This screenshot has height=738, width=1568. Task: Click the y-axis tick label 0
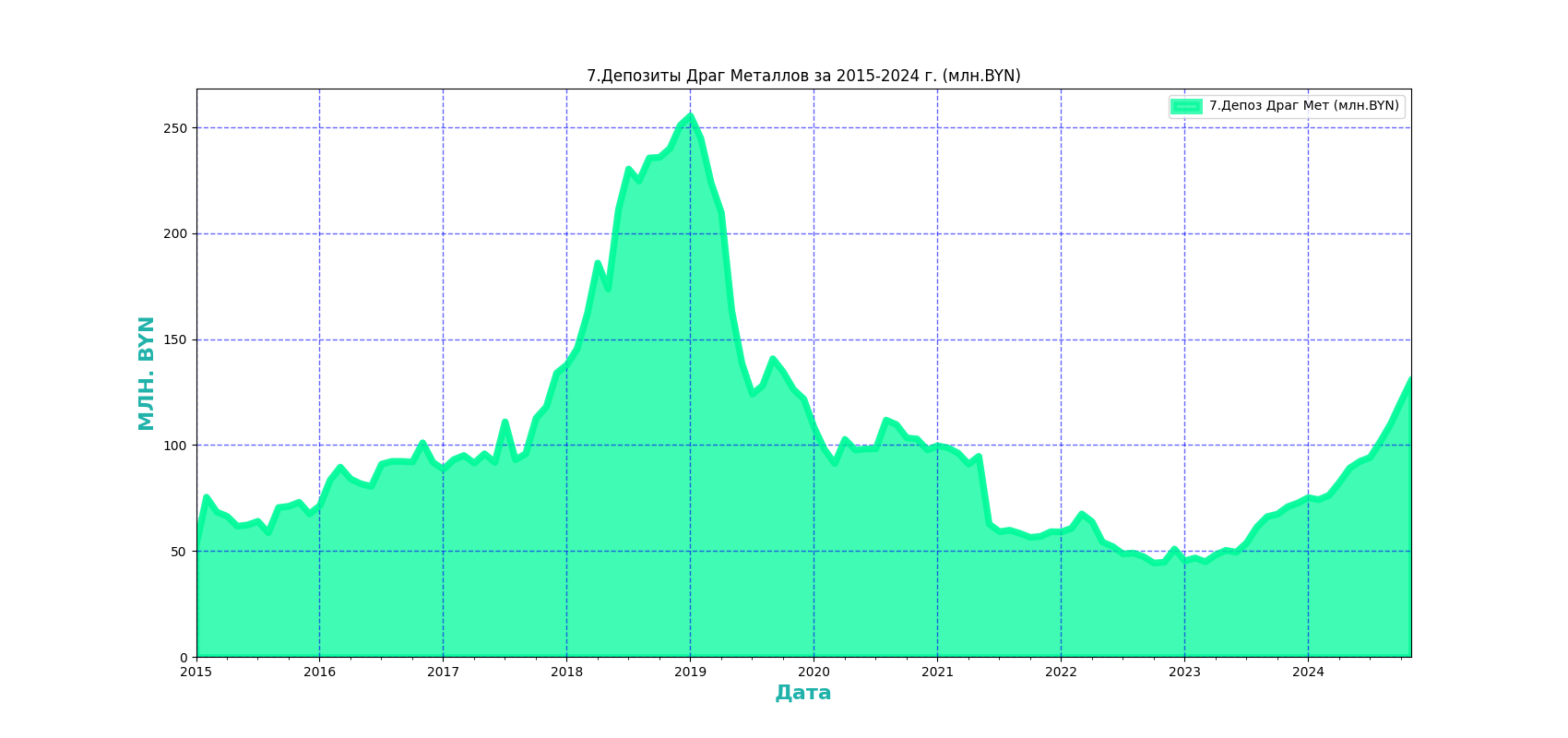pyautogui.click(x=183, y=658)
